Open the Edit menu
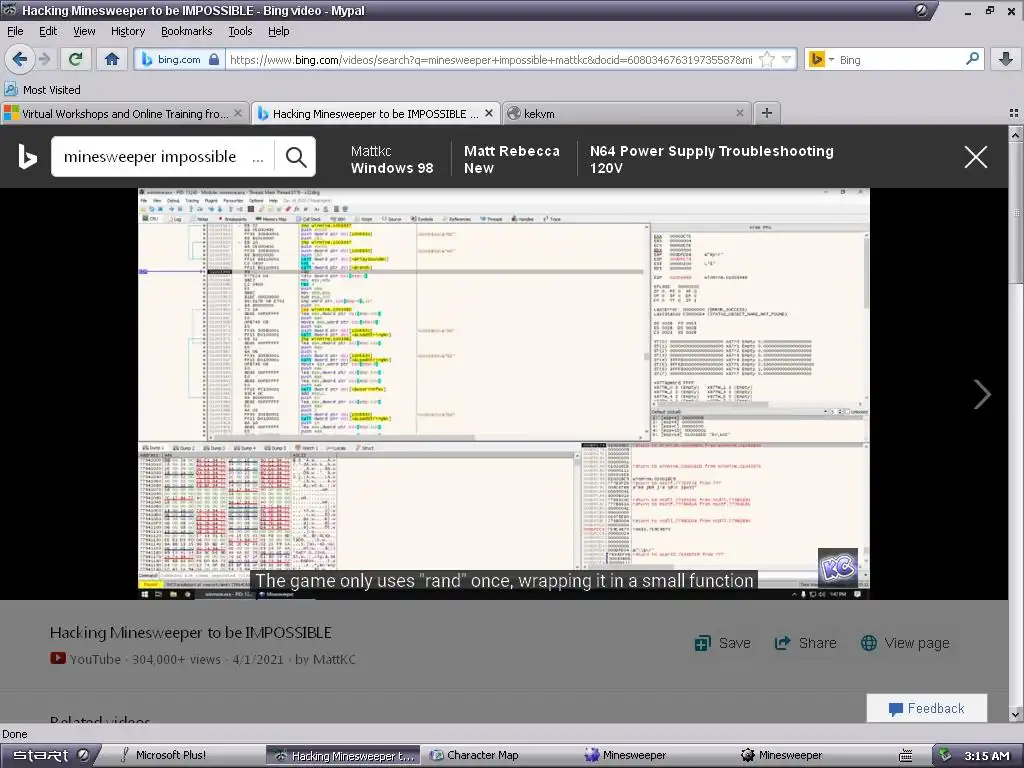Screen dimensions: 1024x768 48,31
